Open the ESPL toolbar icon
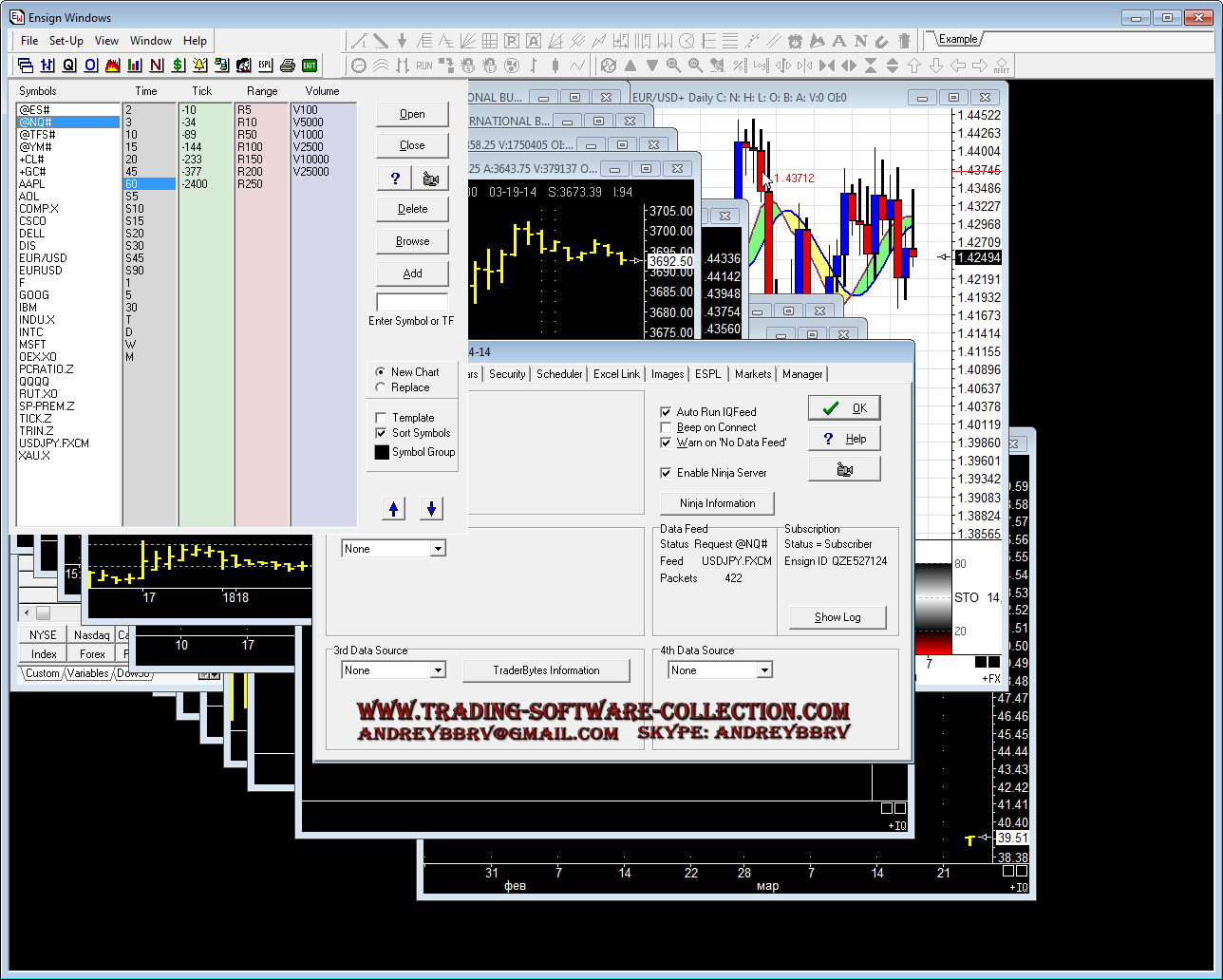The image size is (1223, 980). tap(265, 65)
